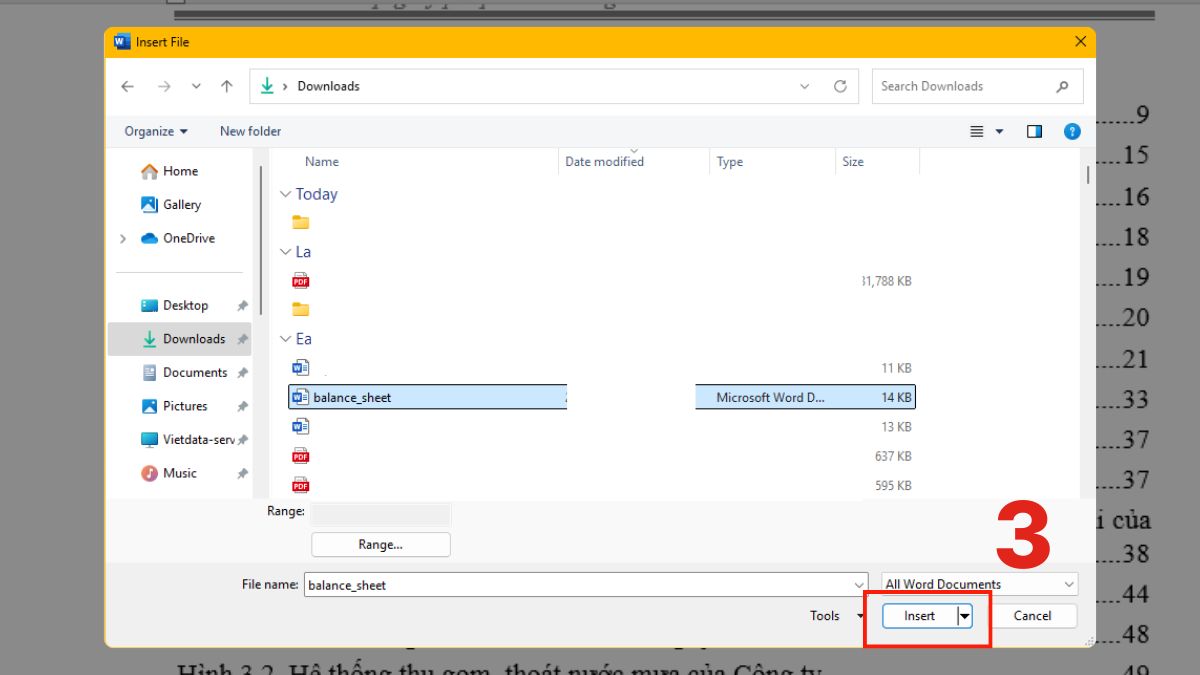1200x675 pixels.
Task: Click the Range... button
Action: (x=381, y=545)
